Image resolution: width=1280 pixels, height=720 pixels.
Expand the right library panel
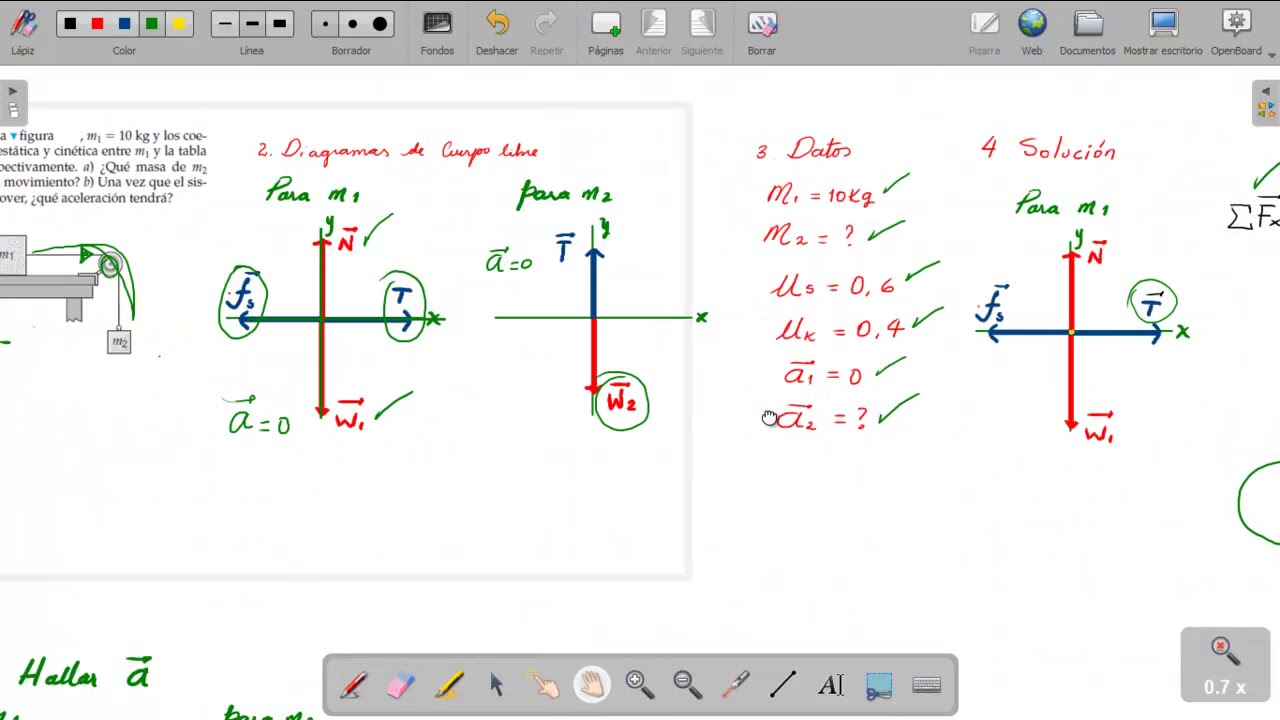(1266, 103)
